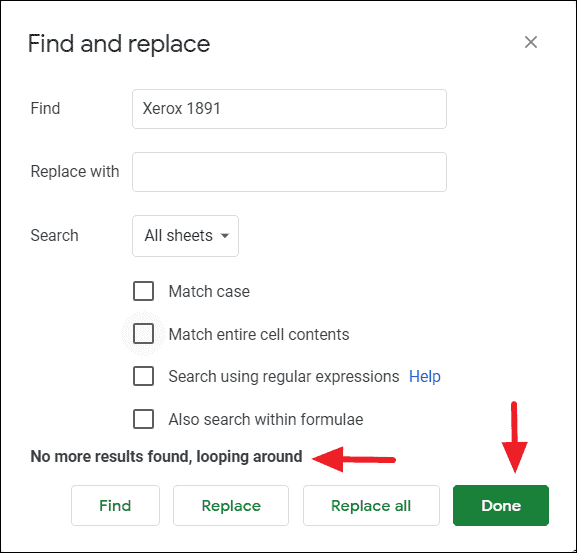Click the Also search within formulae label
This screenshot has width=577, height=553.
coord(266,419)
